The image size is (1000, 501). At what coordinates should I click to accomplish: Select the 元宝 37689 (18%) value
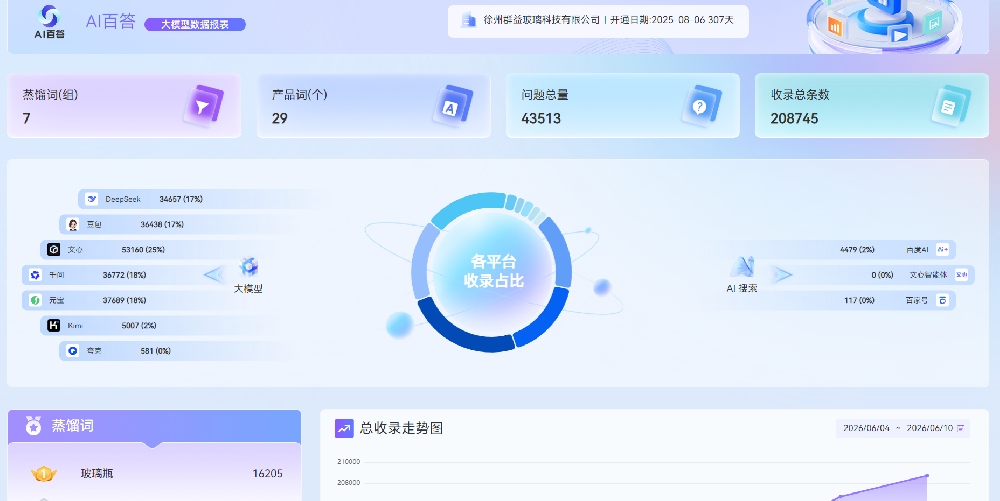click(124, 300)
